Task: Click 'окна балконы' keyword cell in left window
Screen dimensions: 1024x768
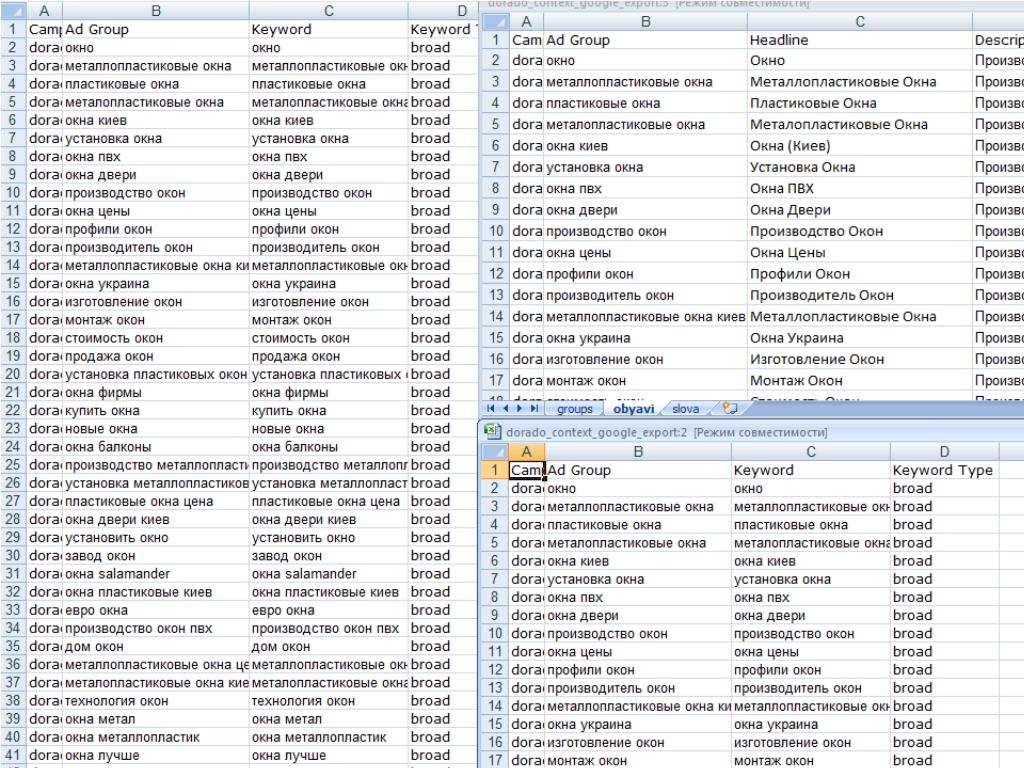Action: click(x=328, y=447)
